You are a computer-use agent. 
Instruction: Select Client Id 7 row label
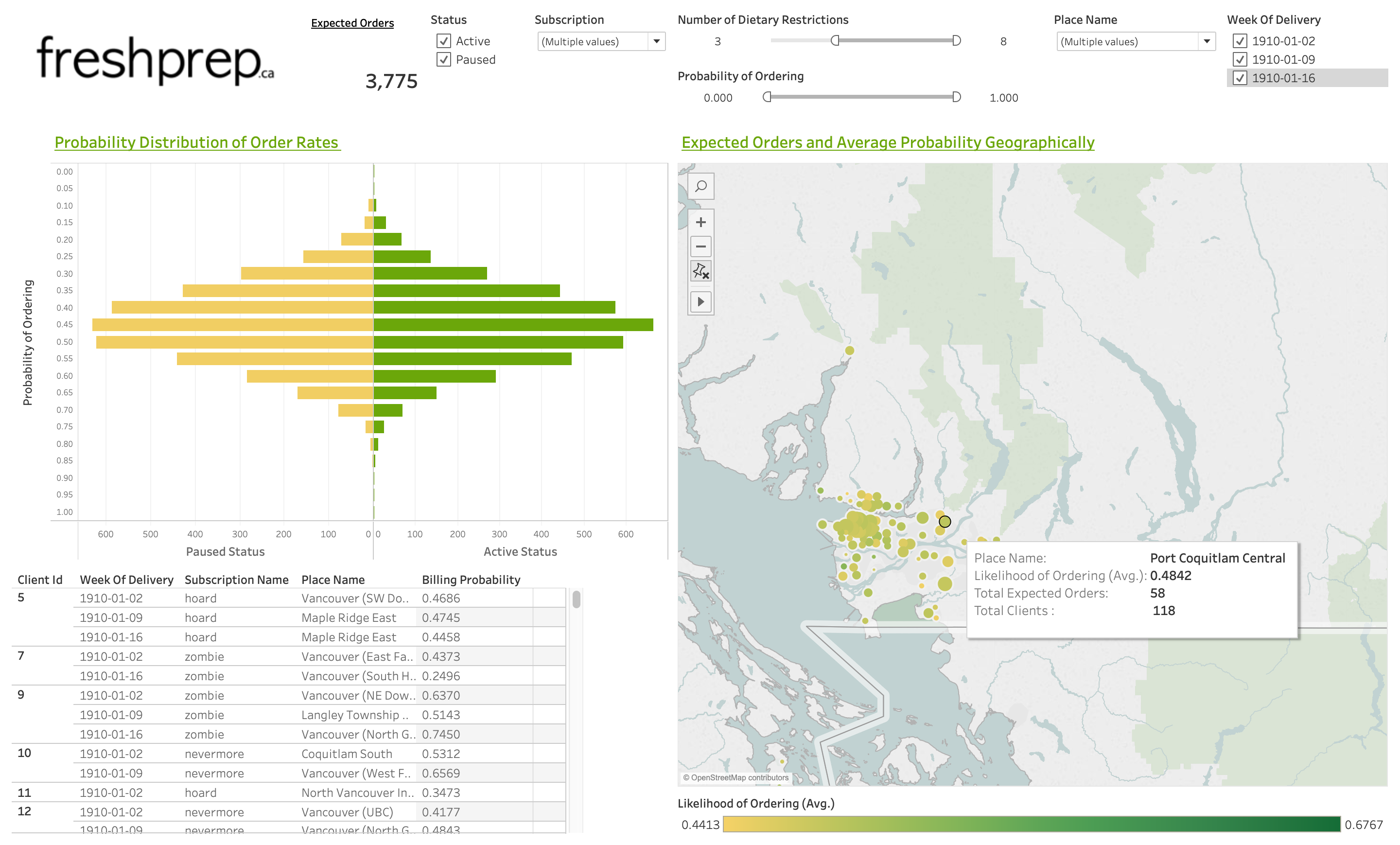click(x=21, y=656)
